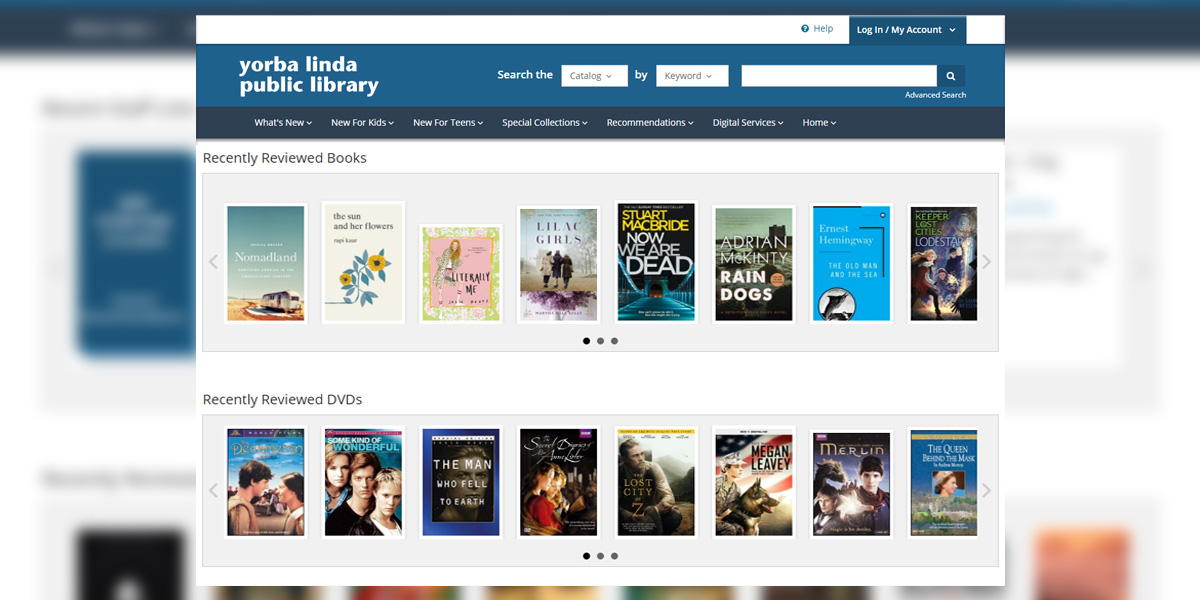Select third page dot of books carousel
The height and width of the screenshot is (600, 1200).
tap(614, 341)
